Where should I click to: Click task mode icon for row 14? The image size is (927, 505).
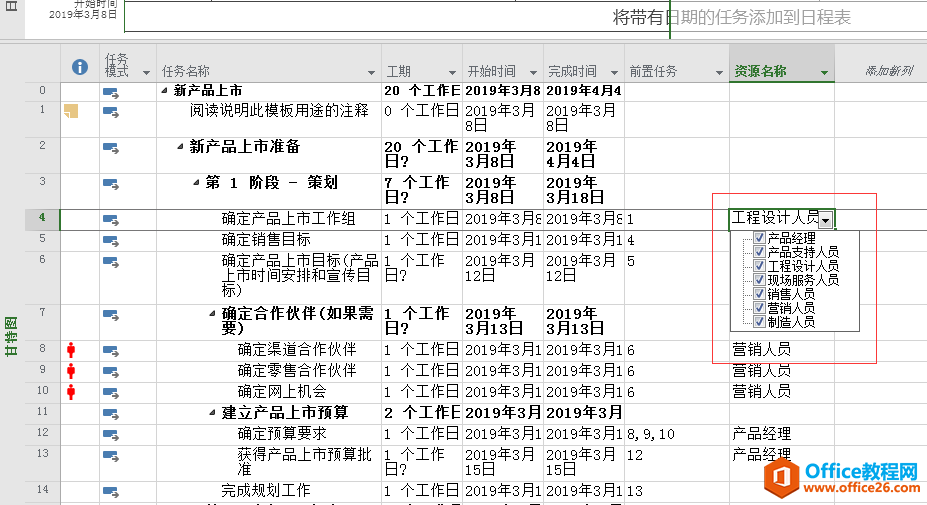click(111, 491)
